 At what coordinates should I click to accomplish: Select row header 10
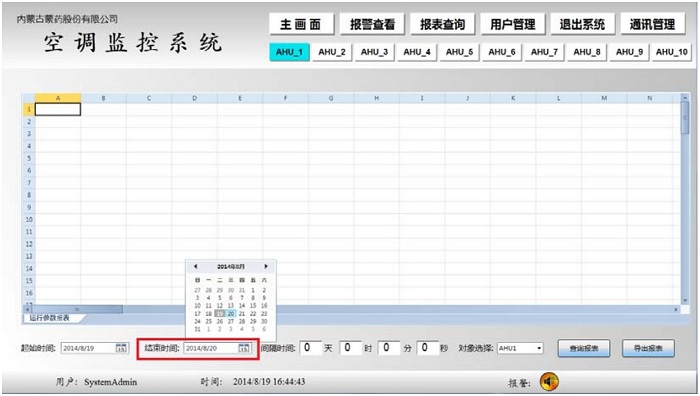tap(29, 220)
